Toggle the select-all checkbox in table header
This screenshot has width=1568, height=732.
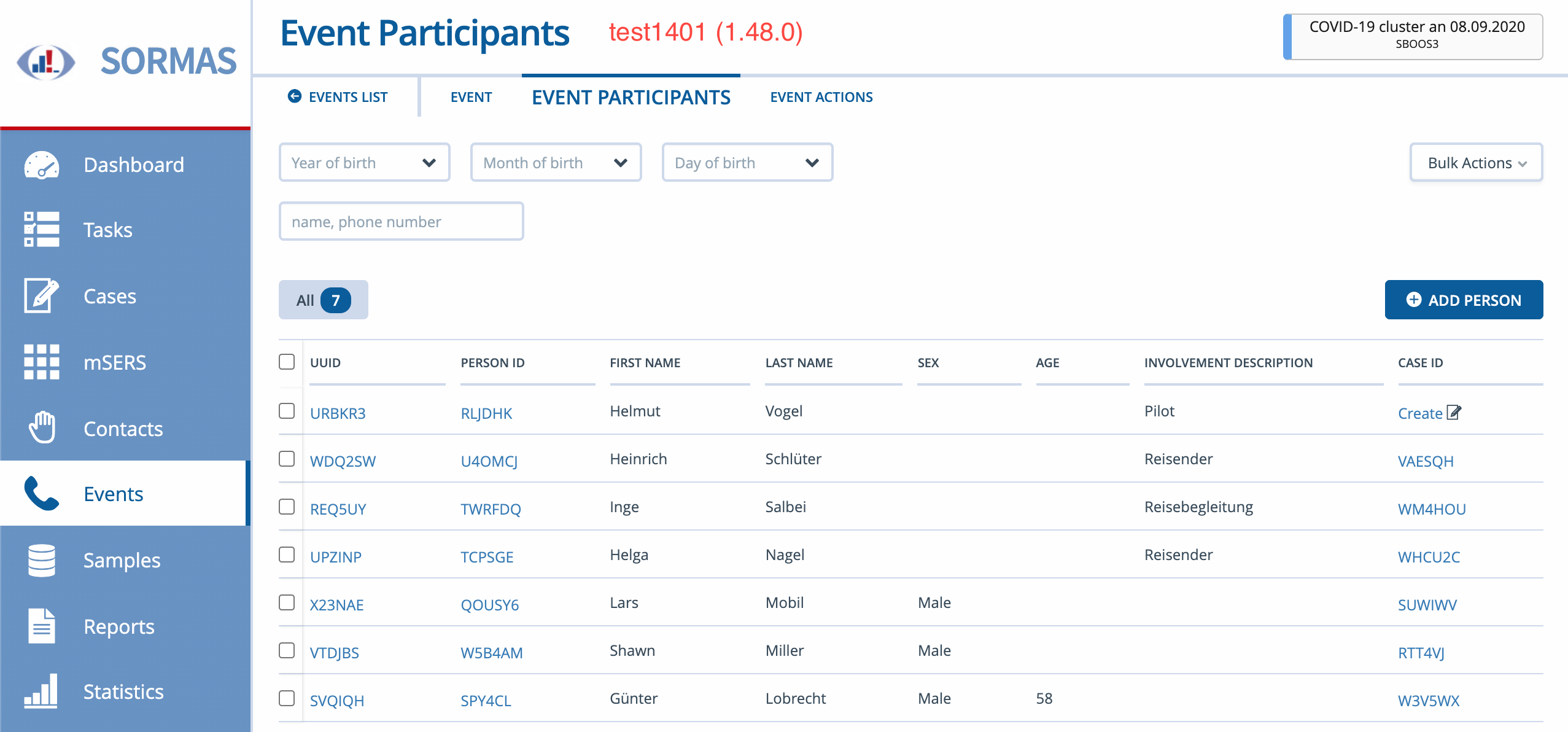click(287, 362)
